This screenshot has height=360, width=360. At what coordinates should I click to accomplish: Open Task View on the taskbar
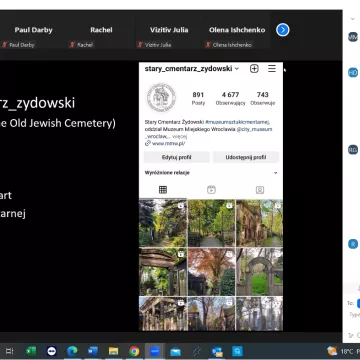(x=10, y=351)
